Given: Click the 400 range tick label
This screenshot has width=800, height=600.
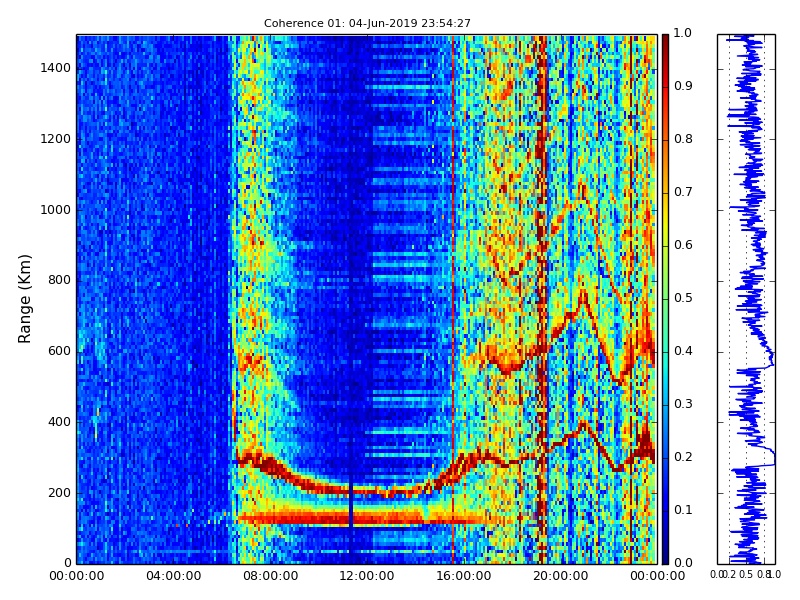Looking at the screenshot, I should click(x=59, y=422).
